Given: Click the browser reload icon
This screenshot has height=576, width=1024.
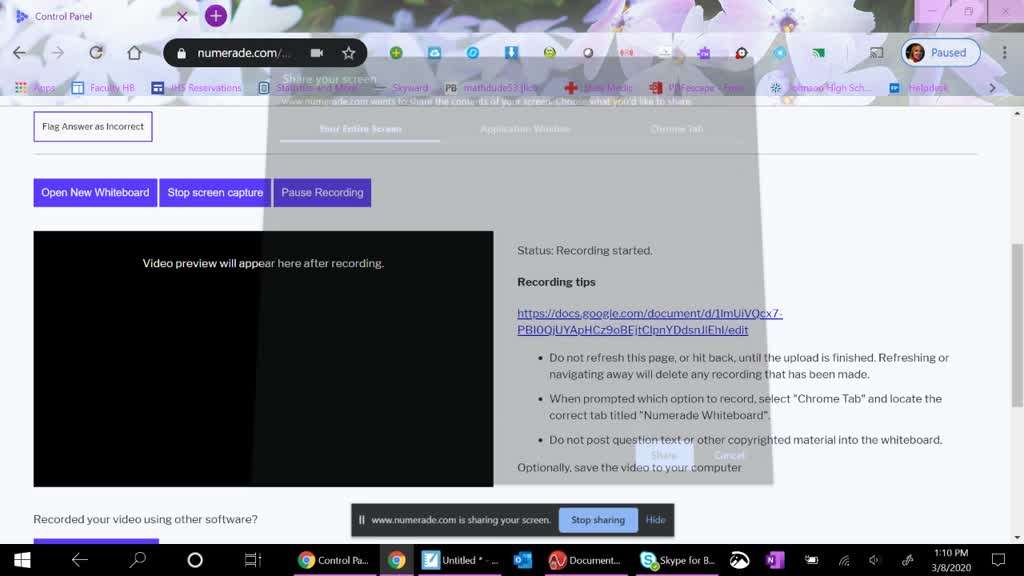Looking at the screenshot, I should click(96, 53).
